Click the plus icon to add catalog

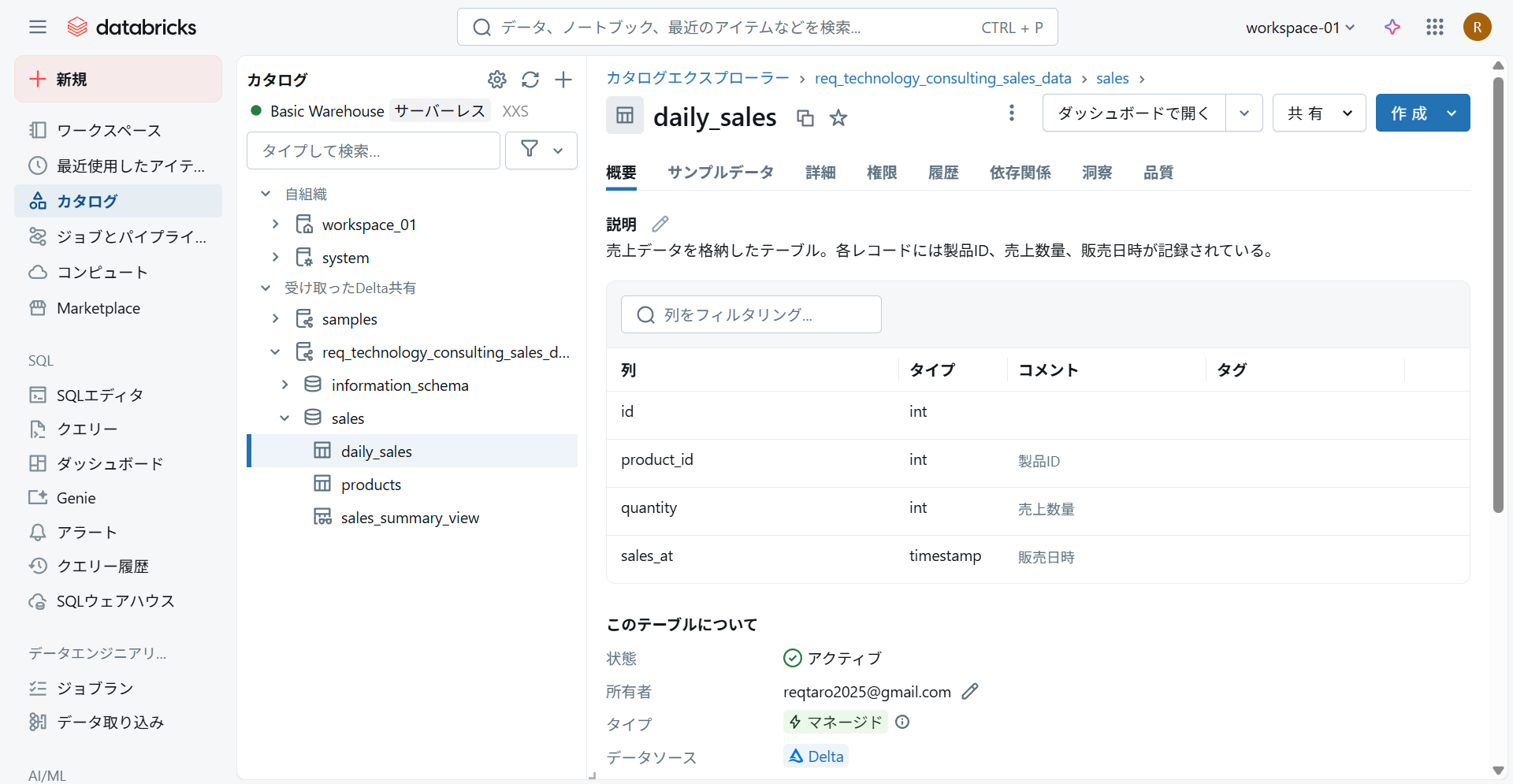pyautogui.click(x=563, y=80)
